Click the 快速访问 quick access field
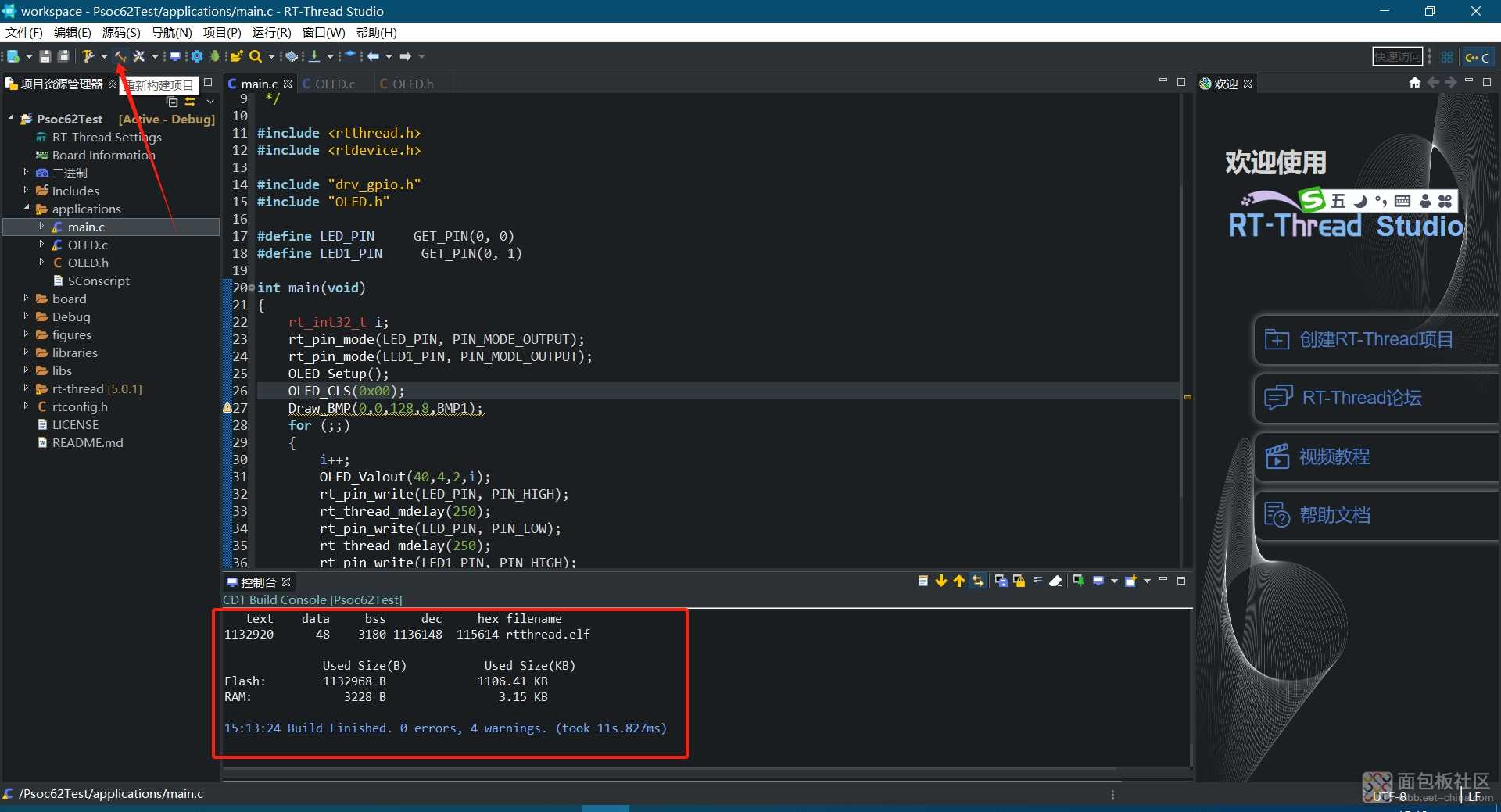The width and height of the screenshot is (1501, 812). pyautogui.click(x=1398, y=56)
